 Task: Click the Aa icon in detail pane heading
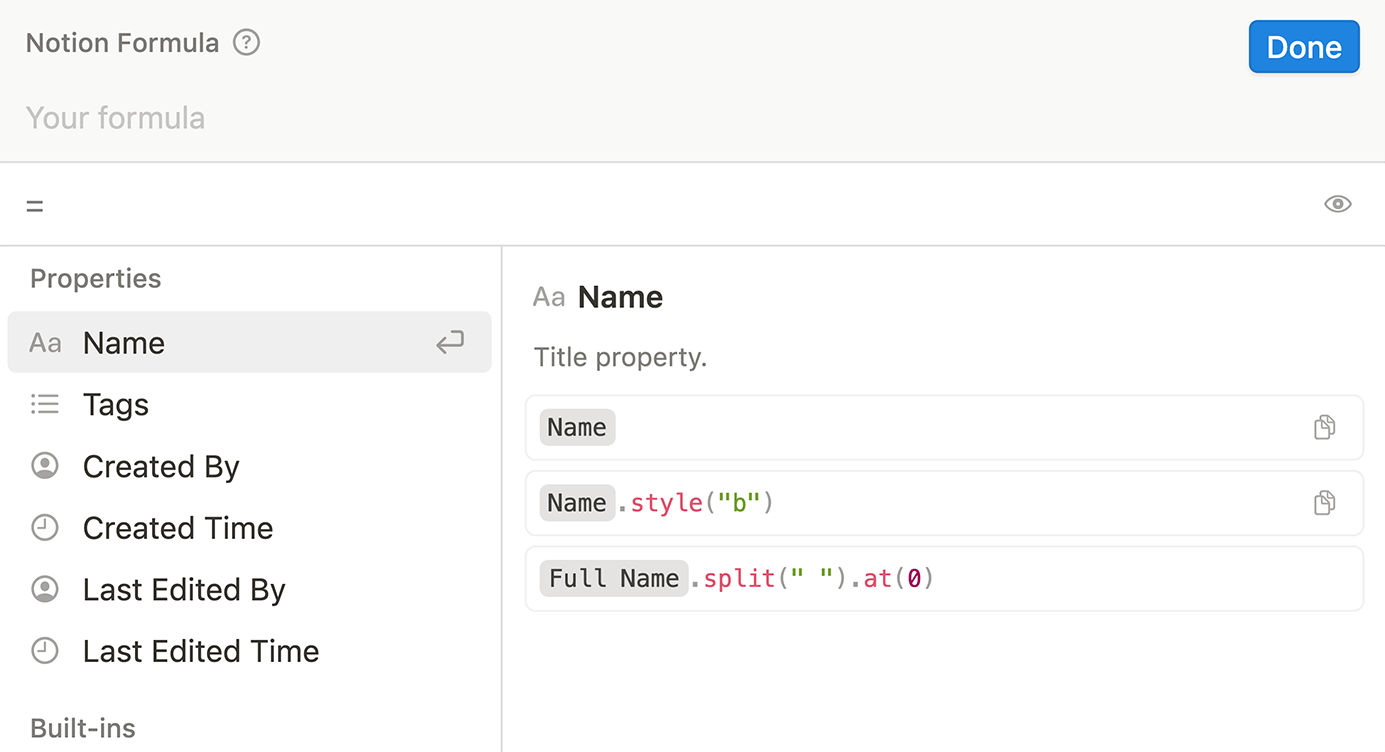[549, 297]
